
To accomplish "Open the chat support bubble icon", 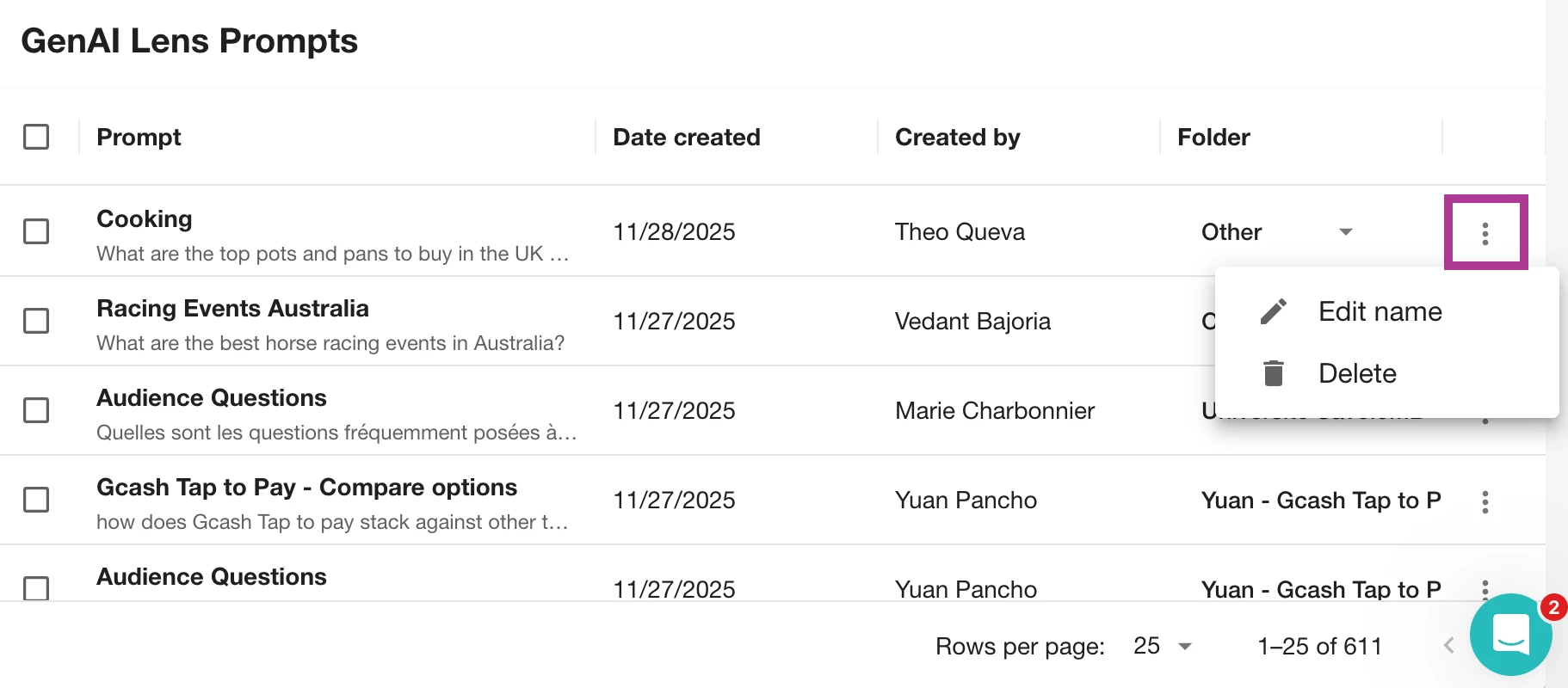I will coord(1510,635).
